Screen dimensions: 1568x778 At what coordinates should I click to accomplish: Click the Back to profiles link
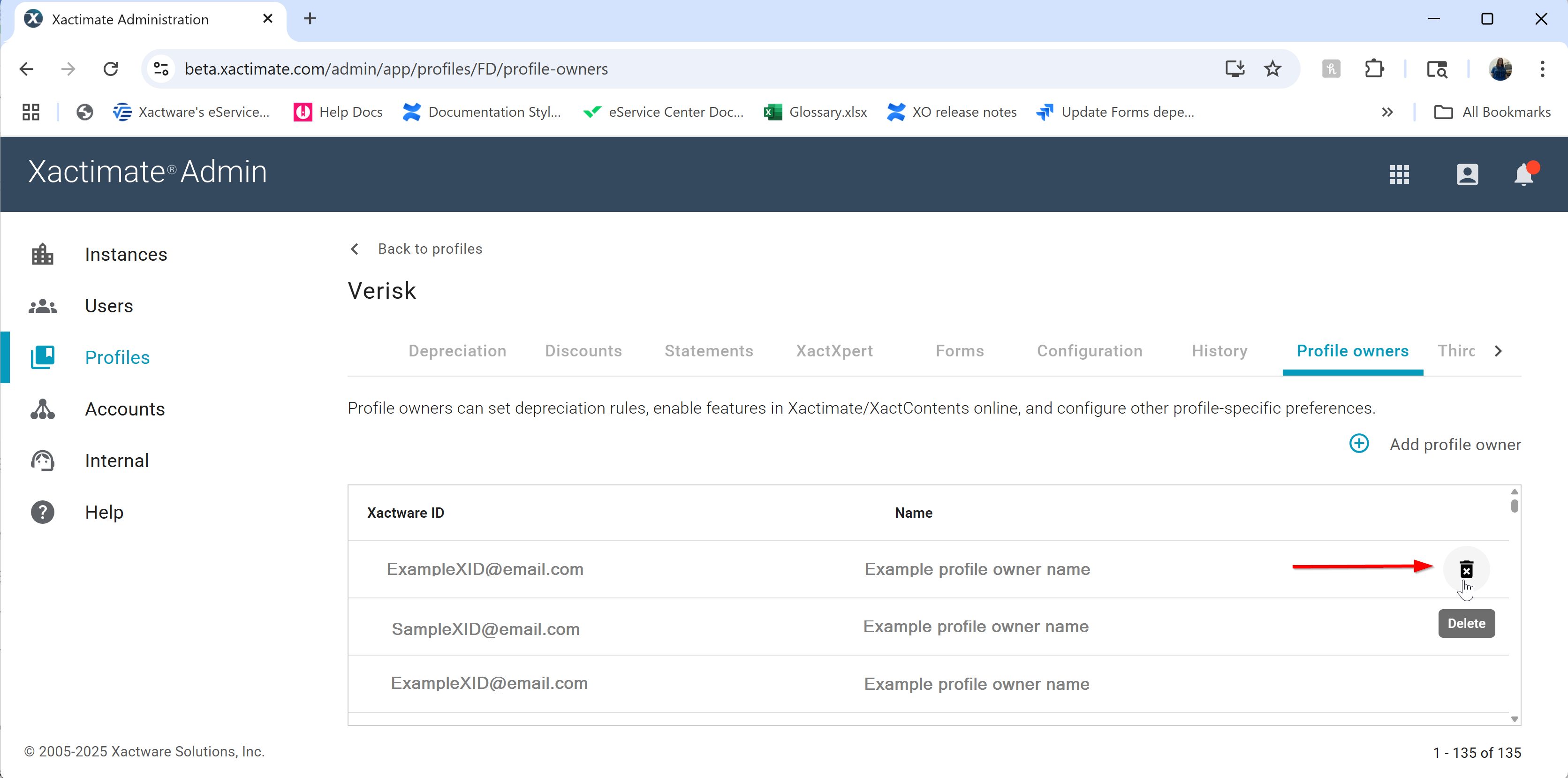tap(430, 249)
